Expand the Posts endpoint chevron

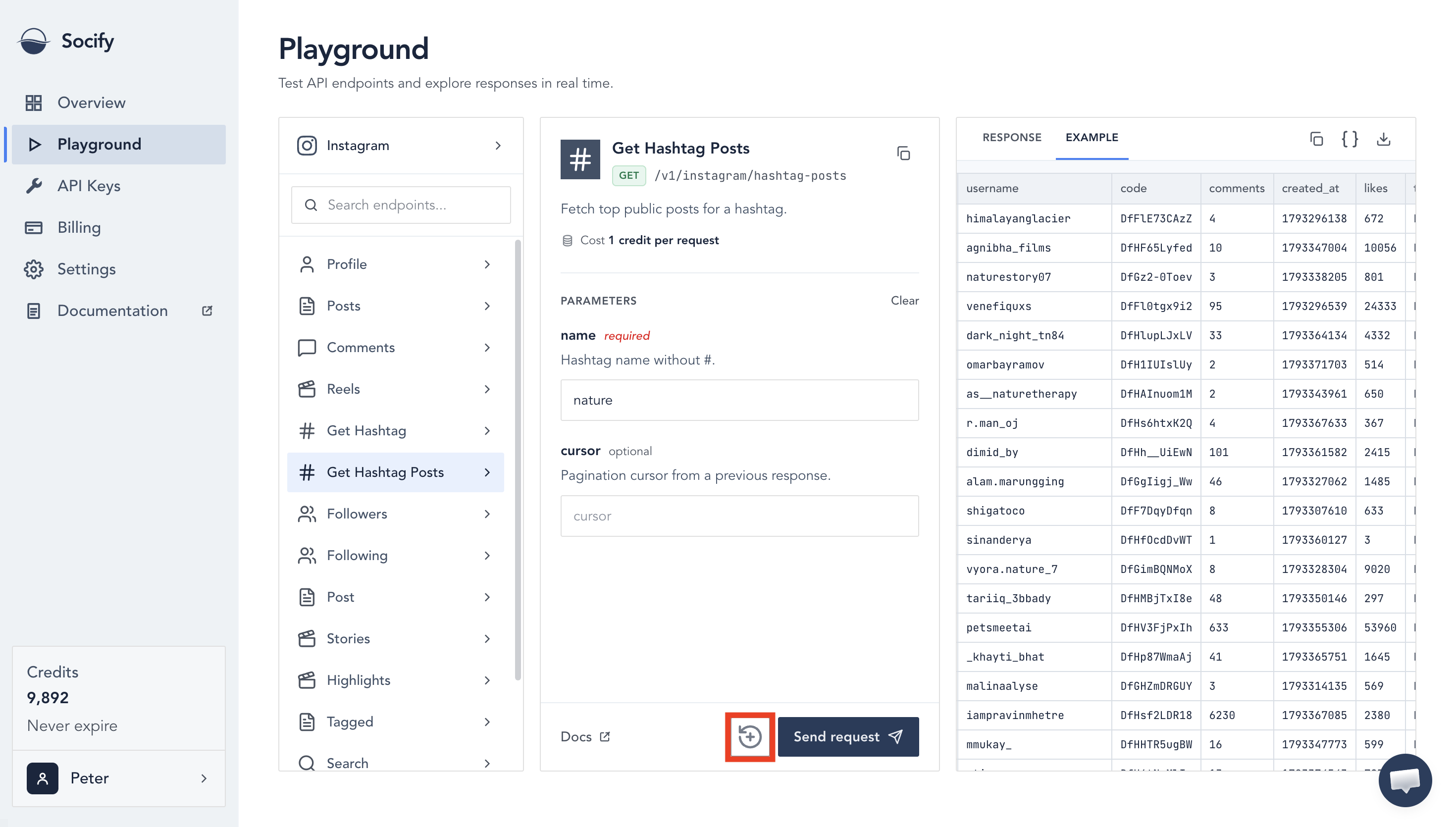pyautogui.click(x=487, y=306)
